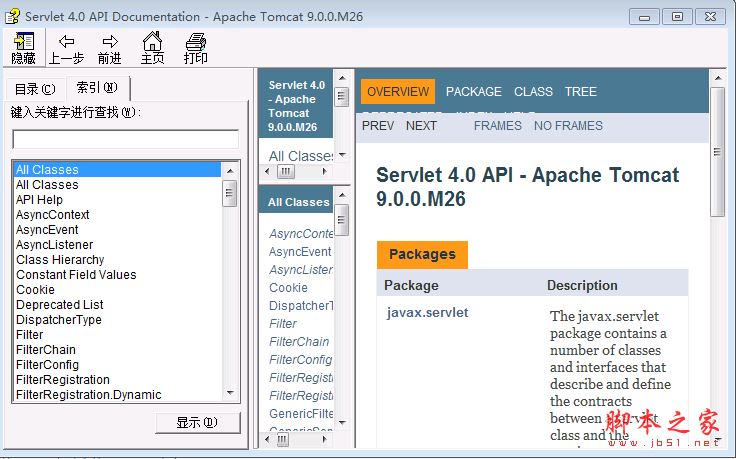Screen dimensions: 736x459
Task: Click All Classes link in top-left frame
Action: 300,156
